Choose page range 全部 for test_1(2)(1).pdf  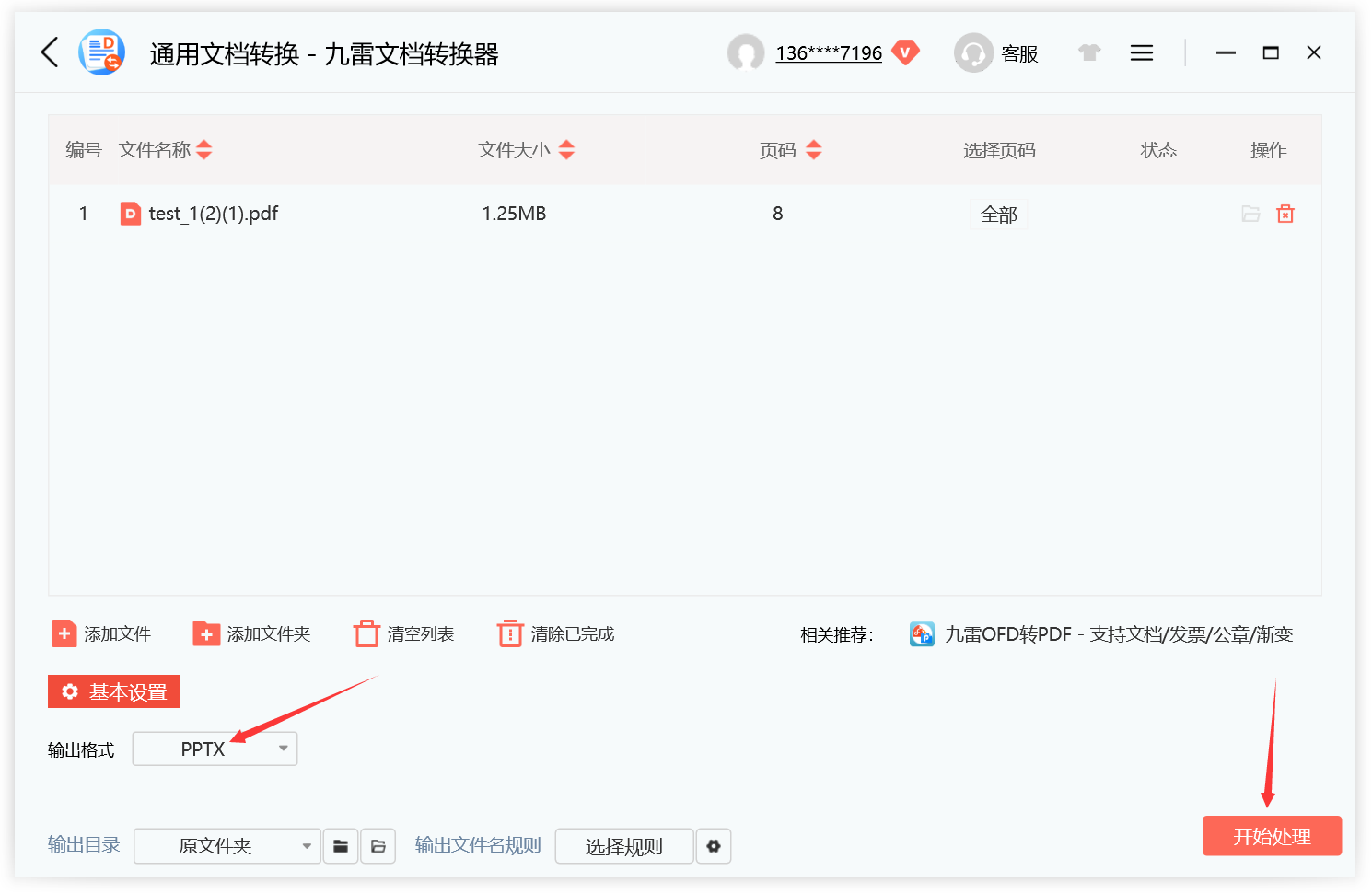click(x=999, y=215)
